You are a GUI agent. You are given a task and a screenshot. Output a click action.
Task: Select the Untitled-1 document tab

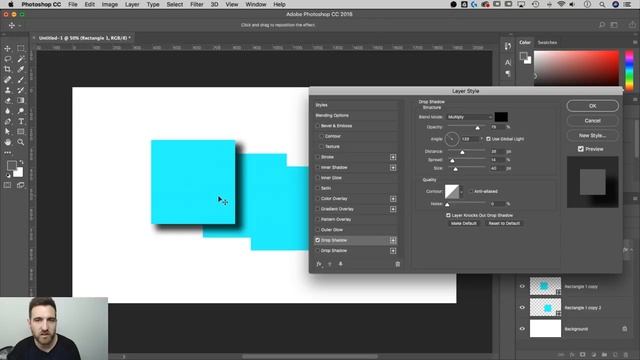(x=84, y=38)
